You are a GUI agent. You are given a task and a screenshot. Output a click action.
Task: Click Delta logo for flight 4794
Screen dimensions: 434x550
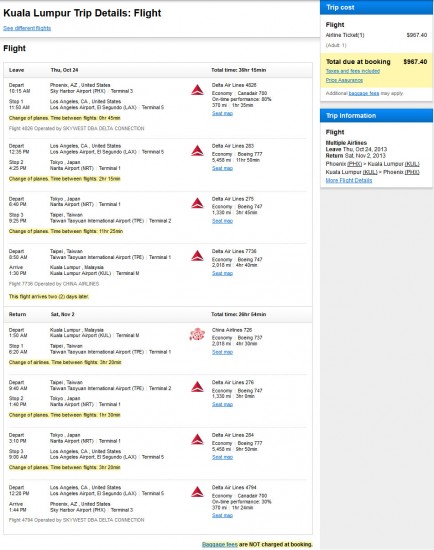click(197, 492)
